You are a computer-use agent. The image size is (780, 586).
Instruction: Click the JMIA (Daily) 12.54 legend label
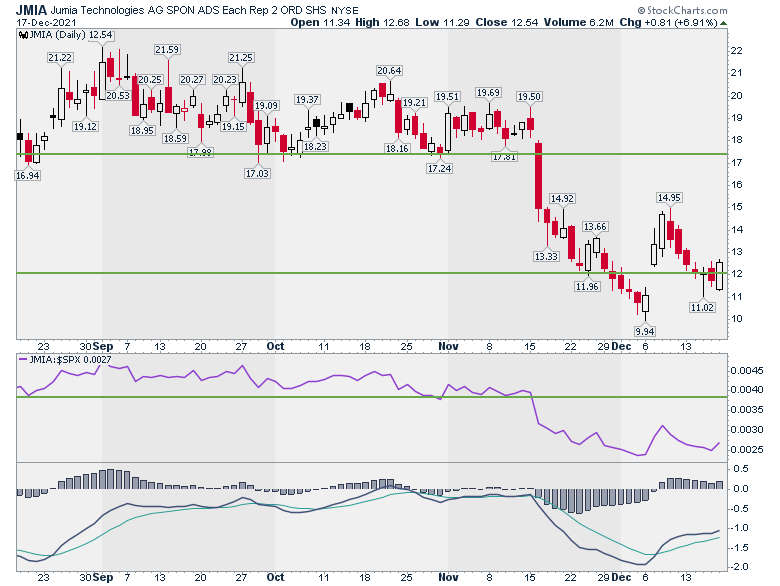(71, 35)
